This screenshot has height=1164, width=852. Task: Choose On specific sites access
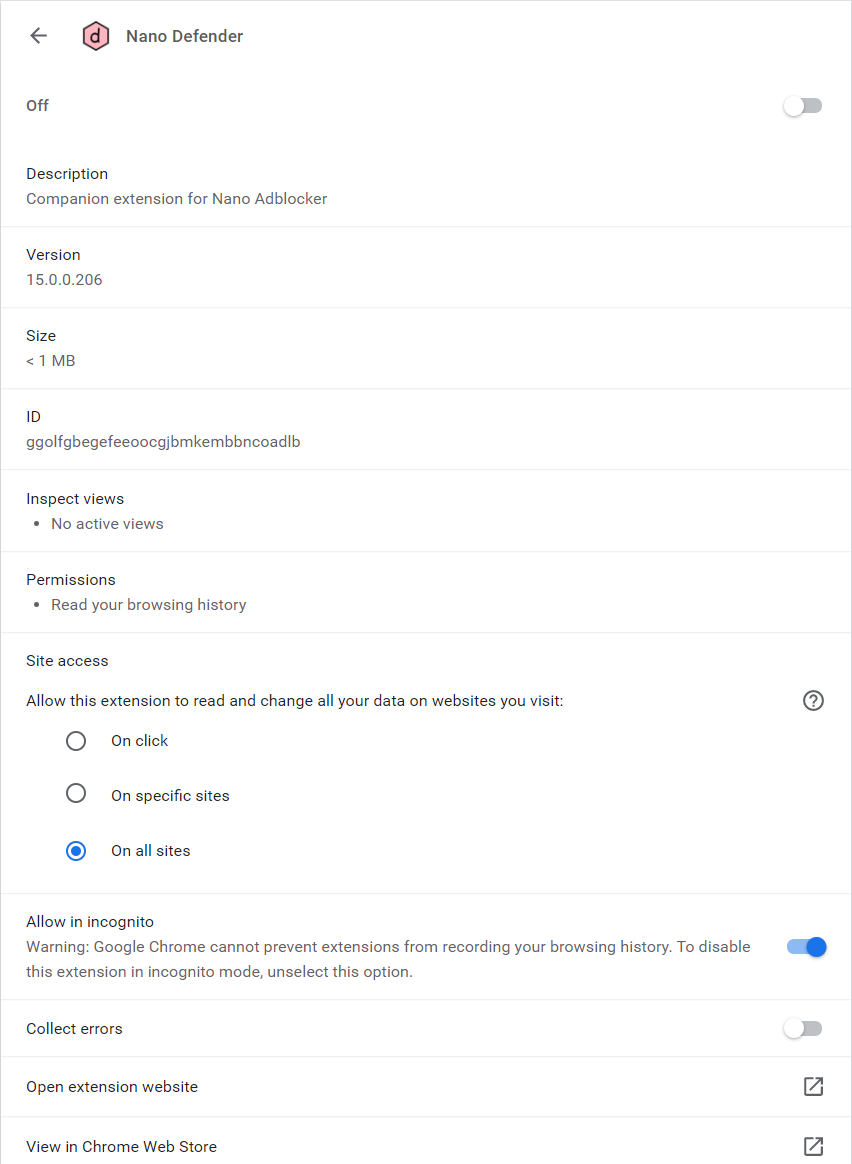[76, 793]
